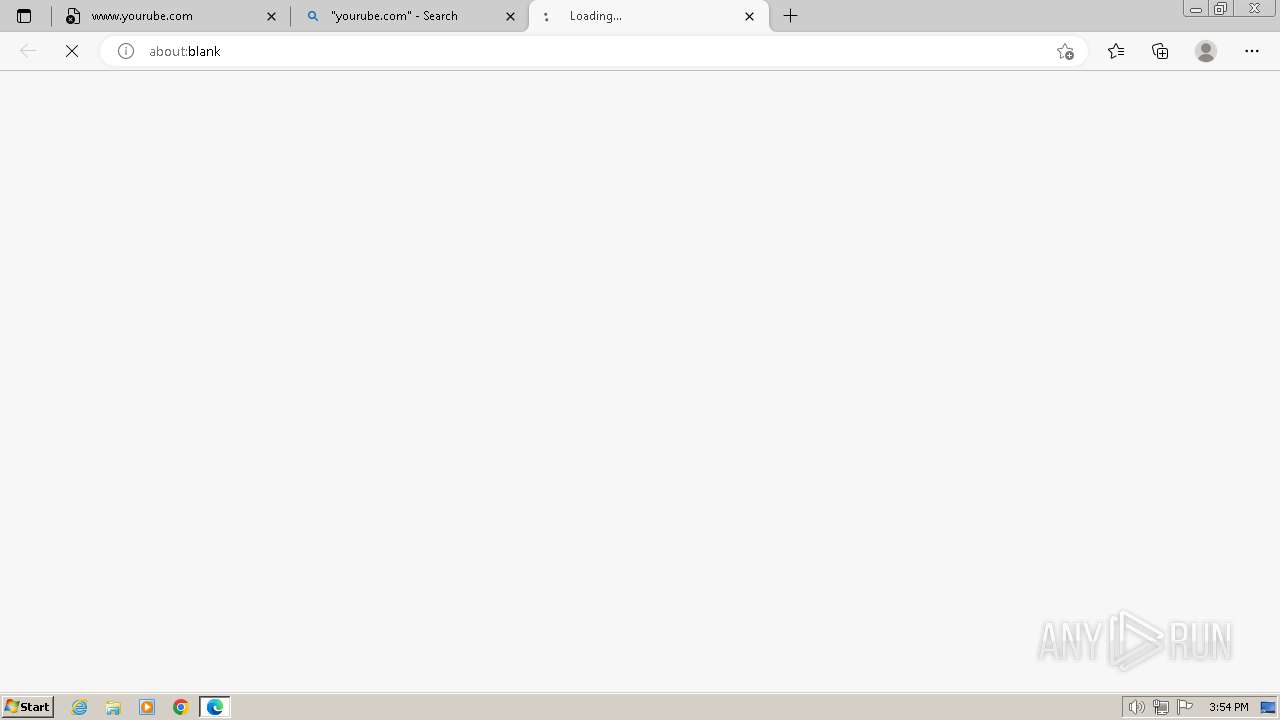1280x720 pixels.
Task: Launch Google Chrome from taskbar
Action: click(x=181, y=707)
